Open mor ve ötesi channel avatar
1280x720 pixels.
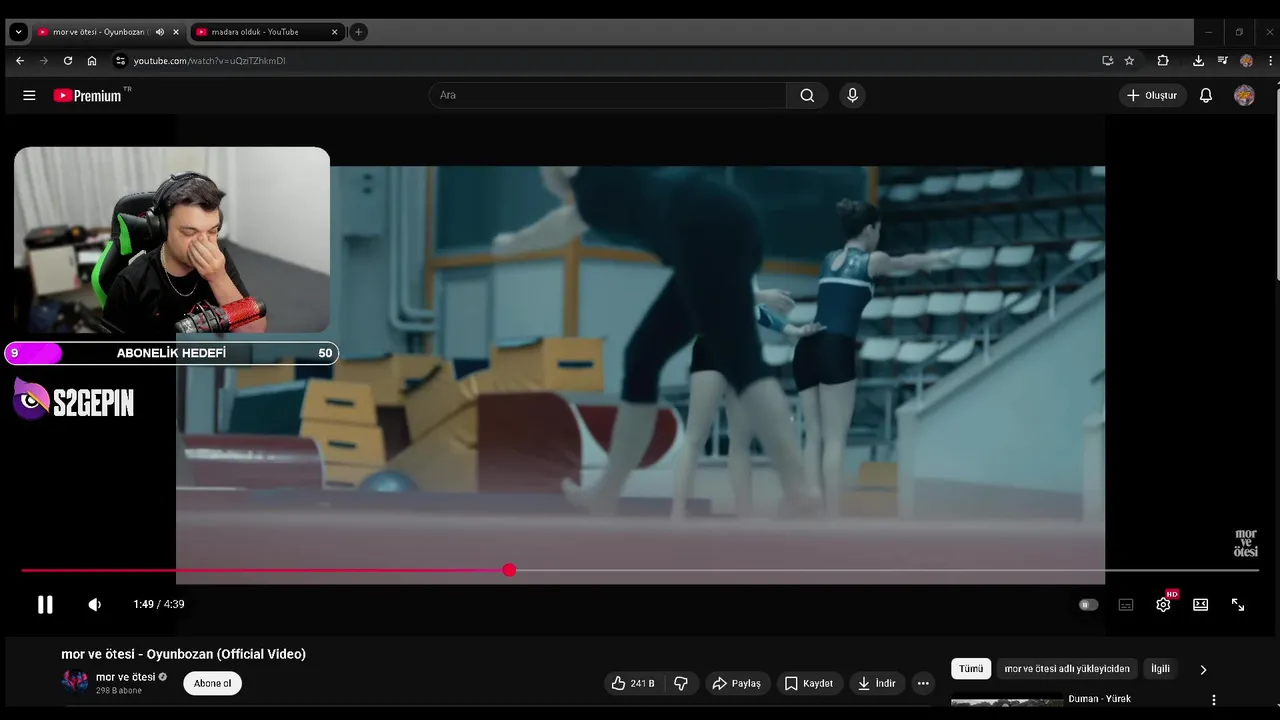pos(75,683)
